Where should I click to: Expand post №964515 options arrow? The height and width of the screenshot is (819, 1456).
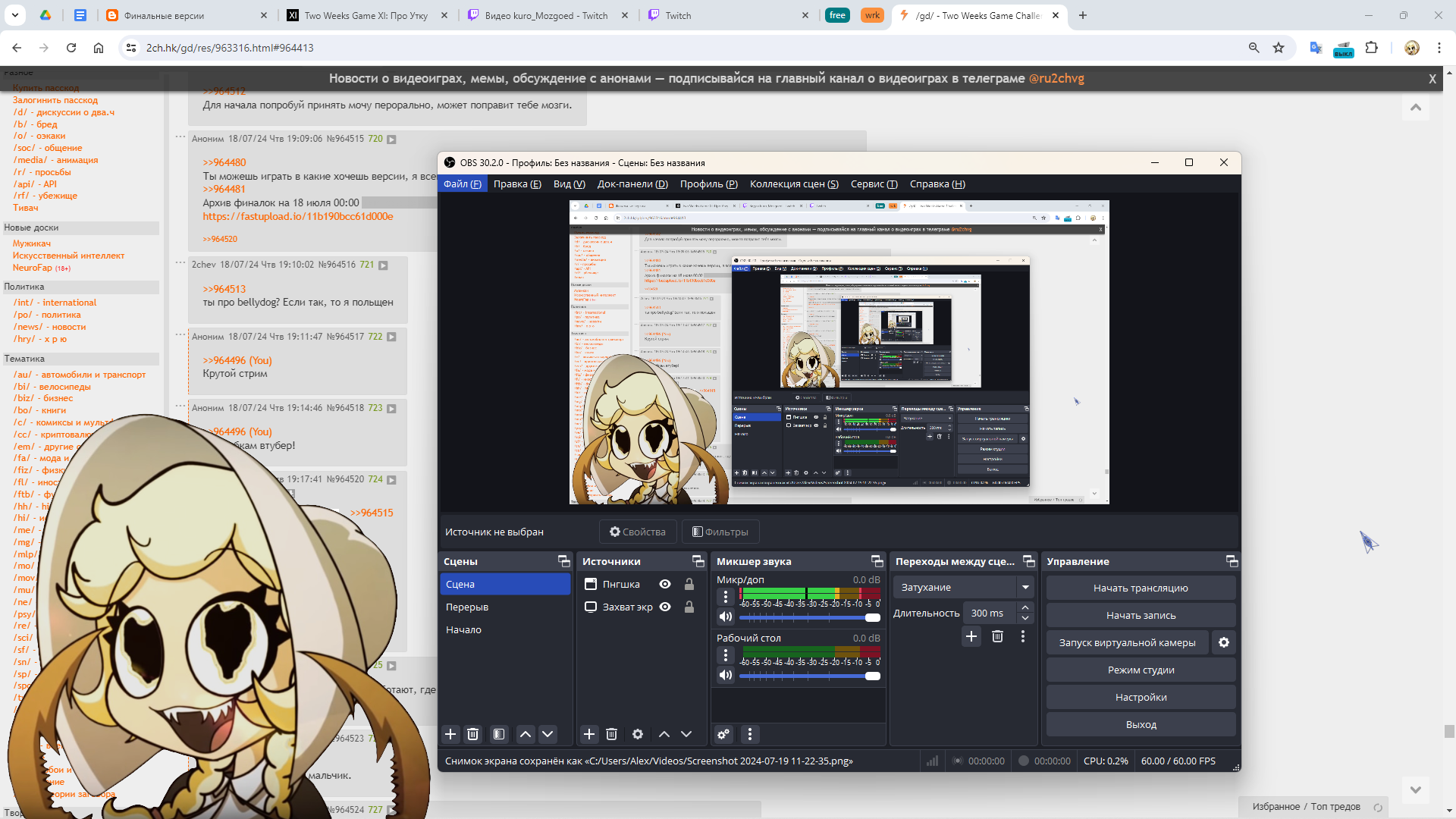click(391, 140)
